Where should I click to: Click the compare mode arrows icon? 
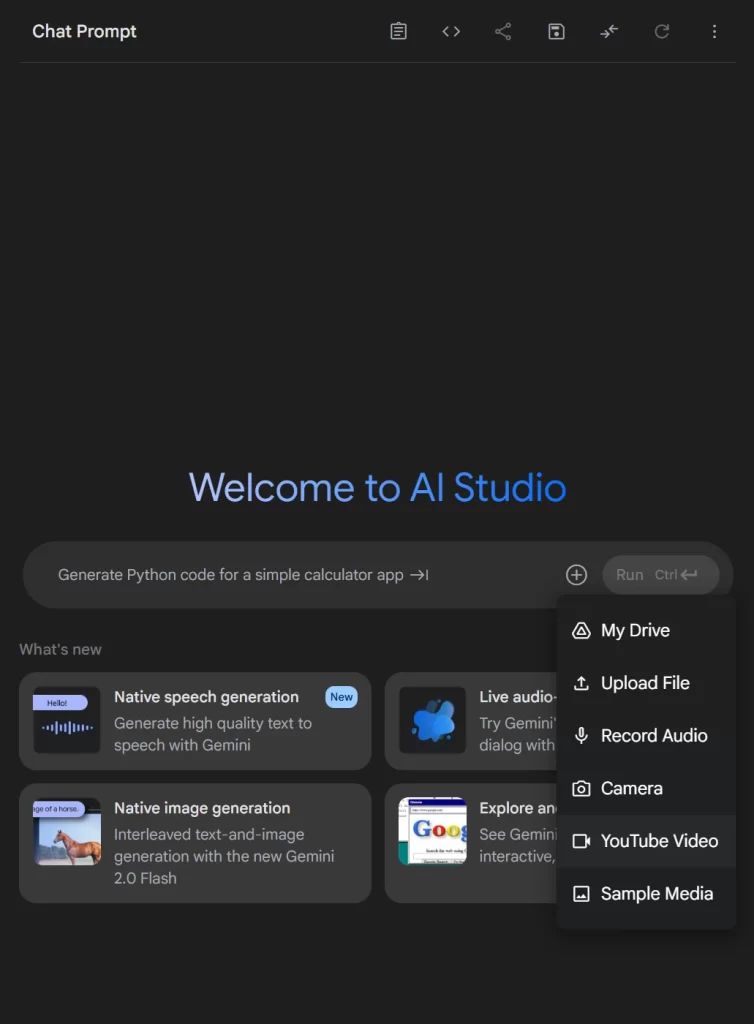coord(608,31)
